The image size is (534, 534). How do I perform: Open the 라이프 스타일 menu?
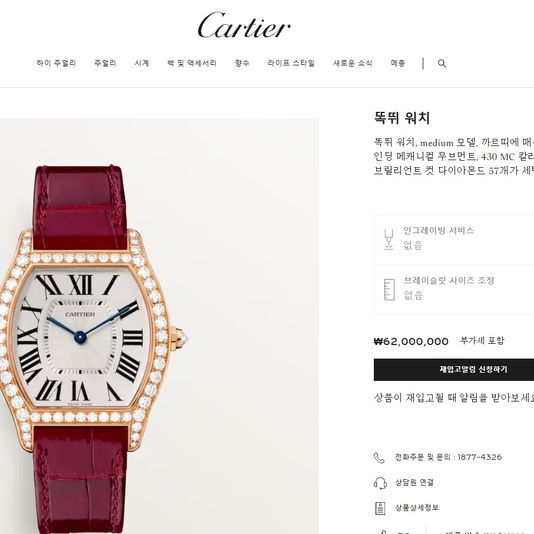coord(291,63)
